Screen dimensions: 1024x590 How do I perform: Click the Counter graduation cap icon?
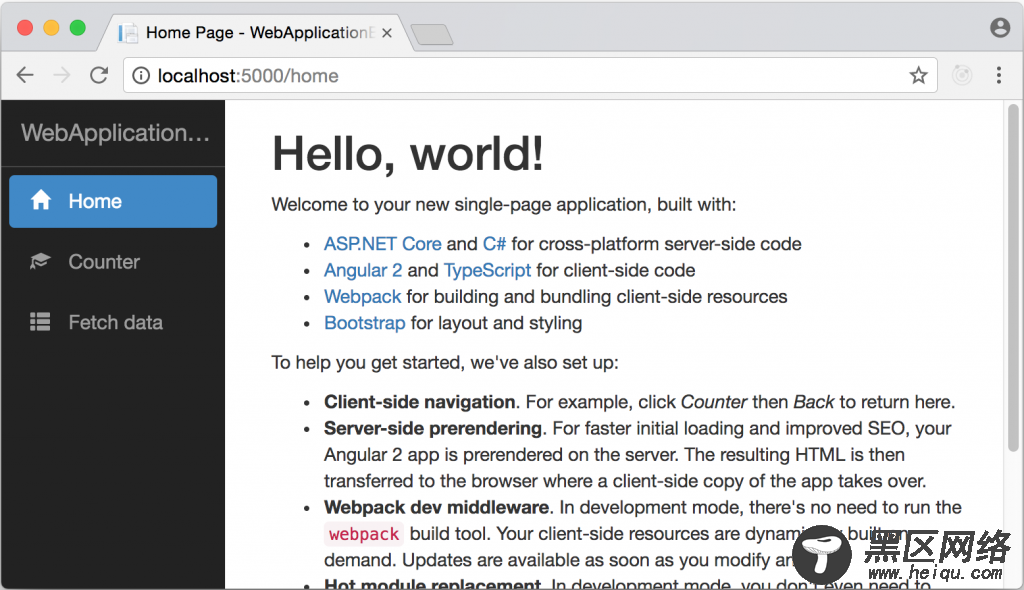tap(40, 261)
